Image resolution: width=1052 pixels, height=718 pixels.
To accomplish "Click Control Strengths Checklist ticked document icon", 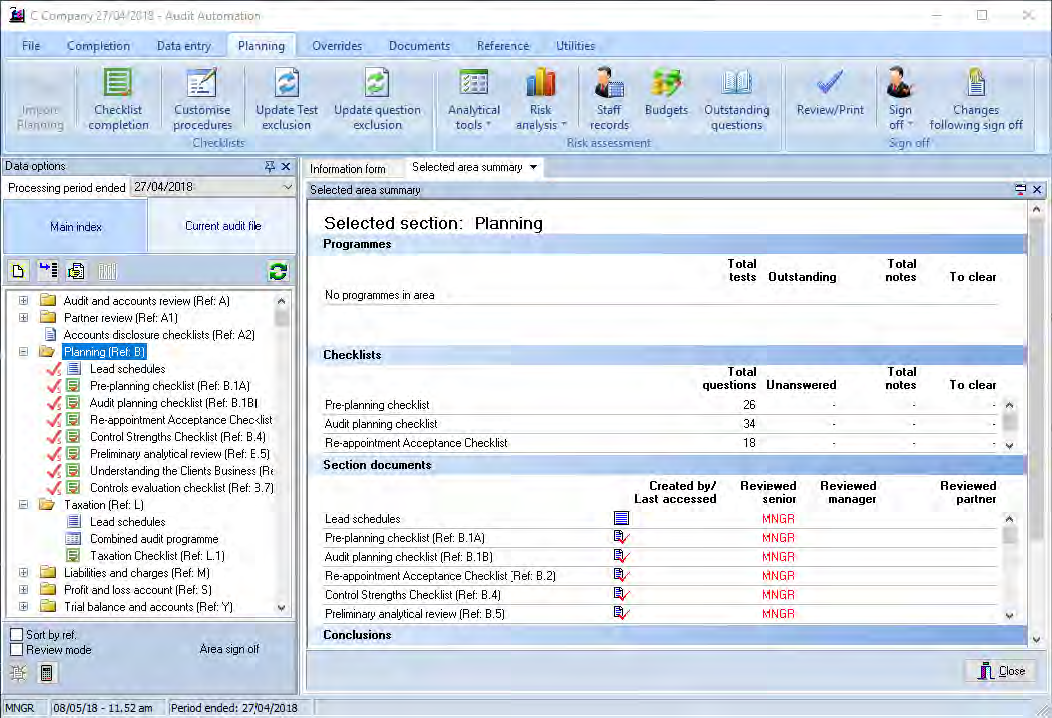I will pos(621,594).
